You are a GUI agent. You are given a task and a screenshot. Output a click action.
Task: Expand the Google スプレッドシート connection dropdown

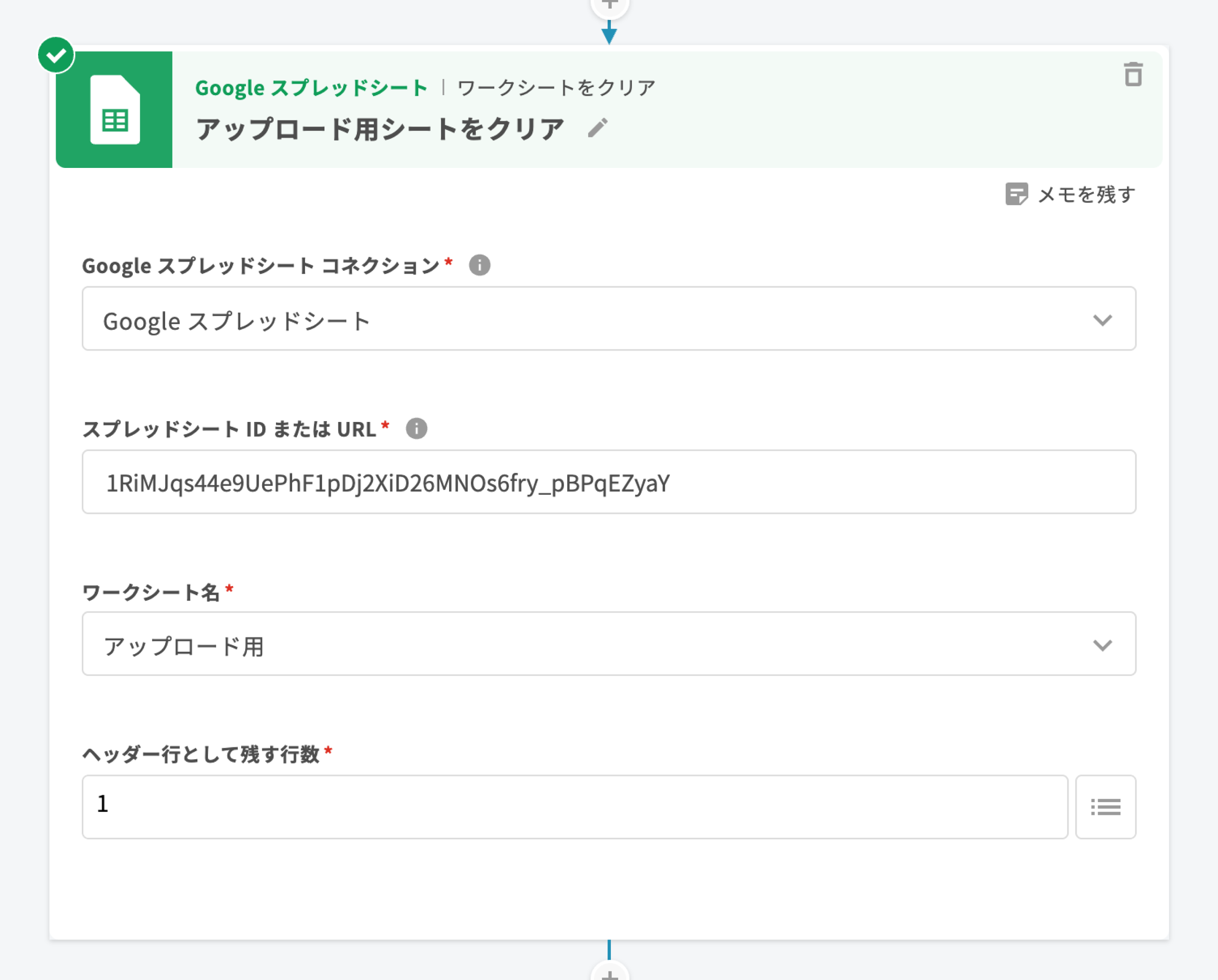(x=1101, y=320)
